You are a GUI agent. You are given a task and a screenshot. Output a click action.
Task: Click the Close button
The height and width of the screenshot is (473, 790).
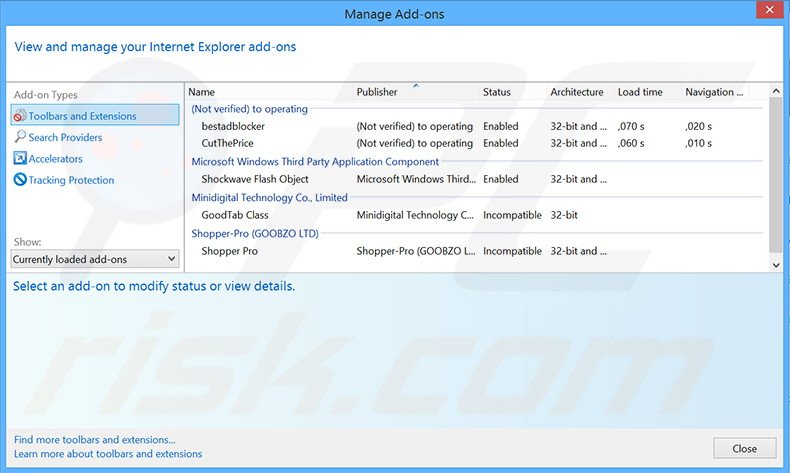(744, 448)
